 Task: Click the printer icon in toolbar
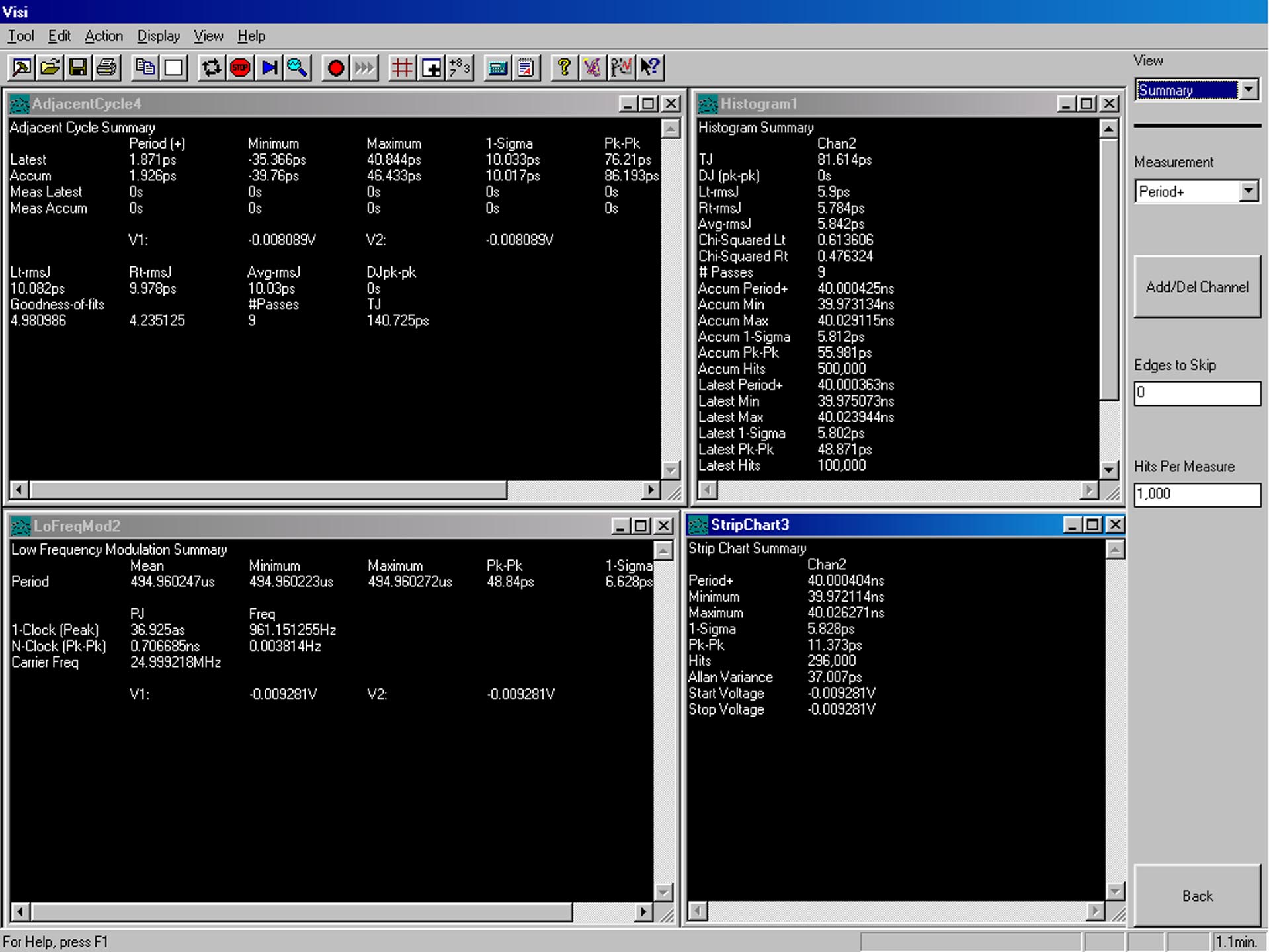106,67
